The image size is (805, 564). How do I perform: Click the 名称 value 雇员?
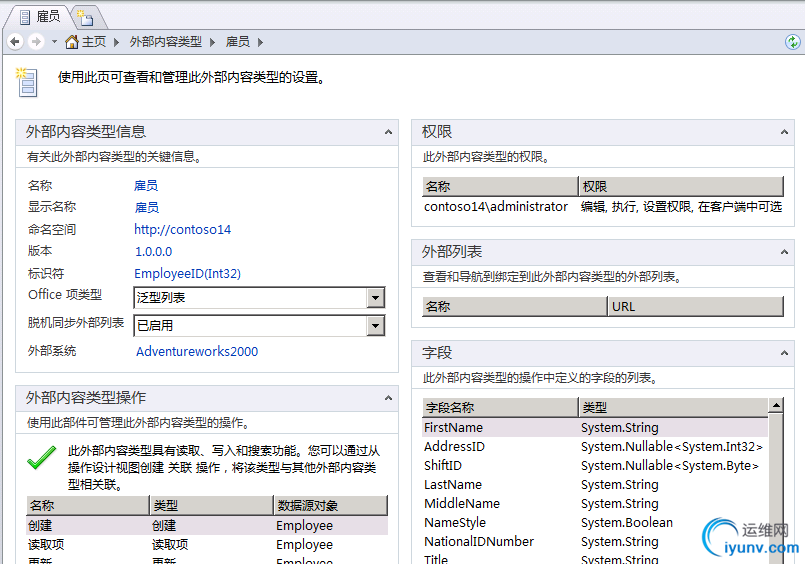(146, 186)
